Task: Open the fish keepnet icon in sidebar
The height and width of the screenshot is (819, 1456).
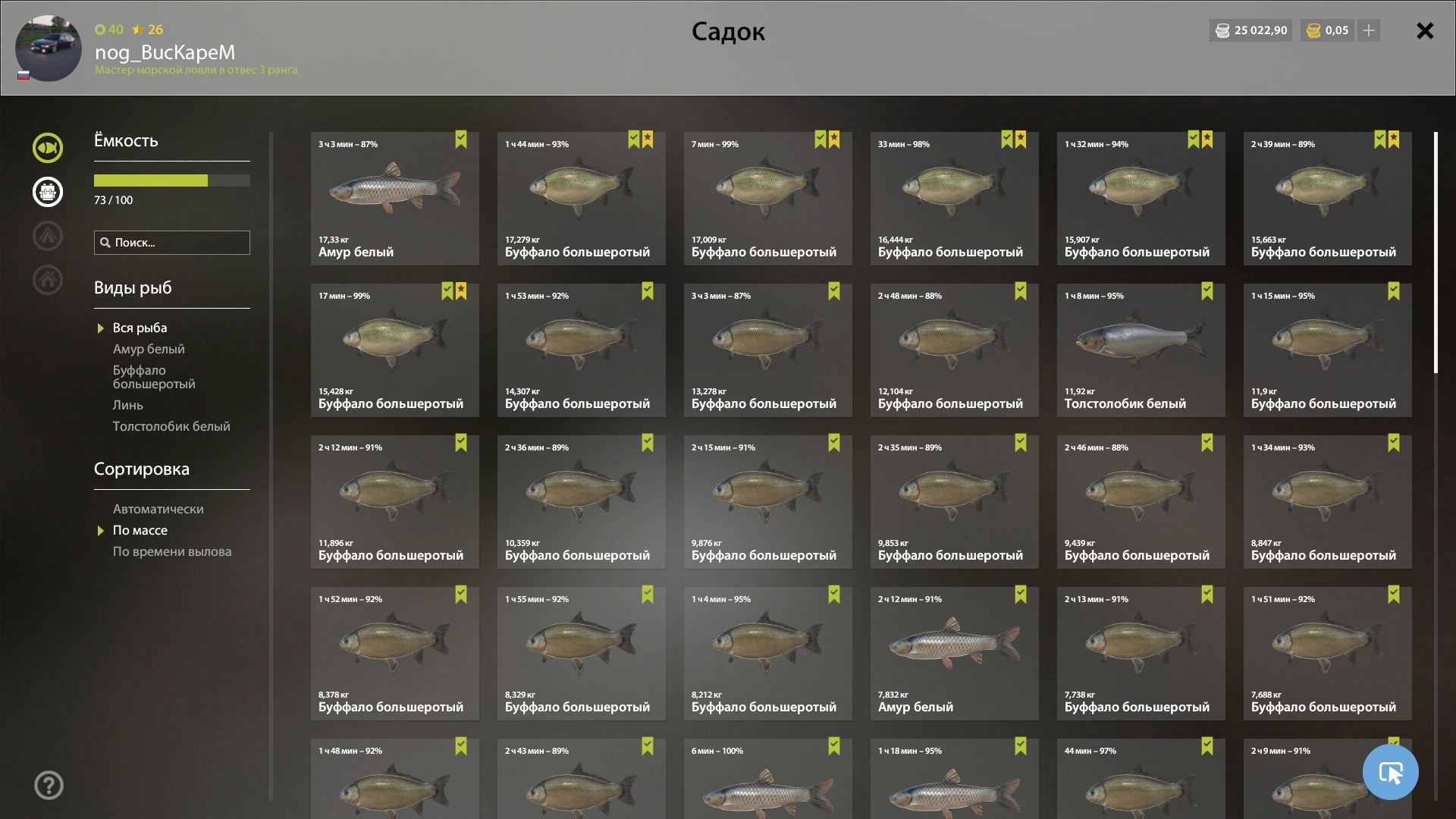Action: [47, 148]
